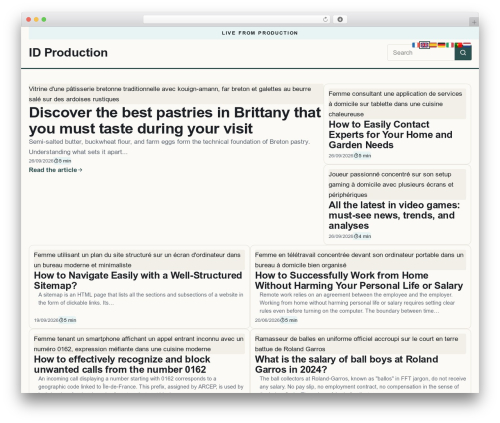Screen dimensions: 500x423
Task: Open the browser extension icon beside address bar
Action: pyautogui.click(x=340, y=19)
